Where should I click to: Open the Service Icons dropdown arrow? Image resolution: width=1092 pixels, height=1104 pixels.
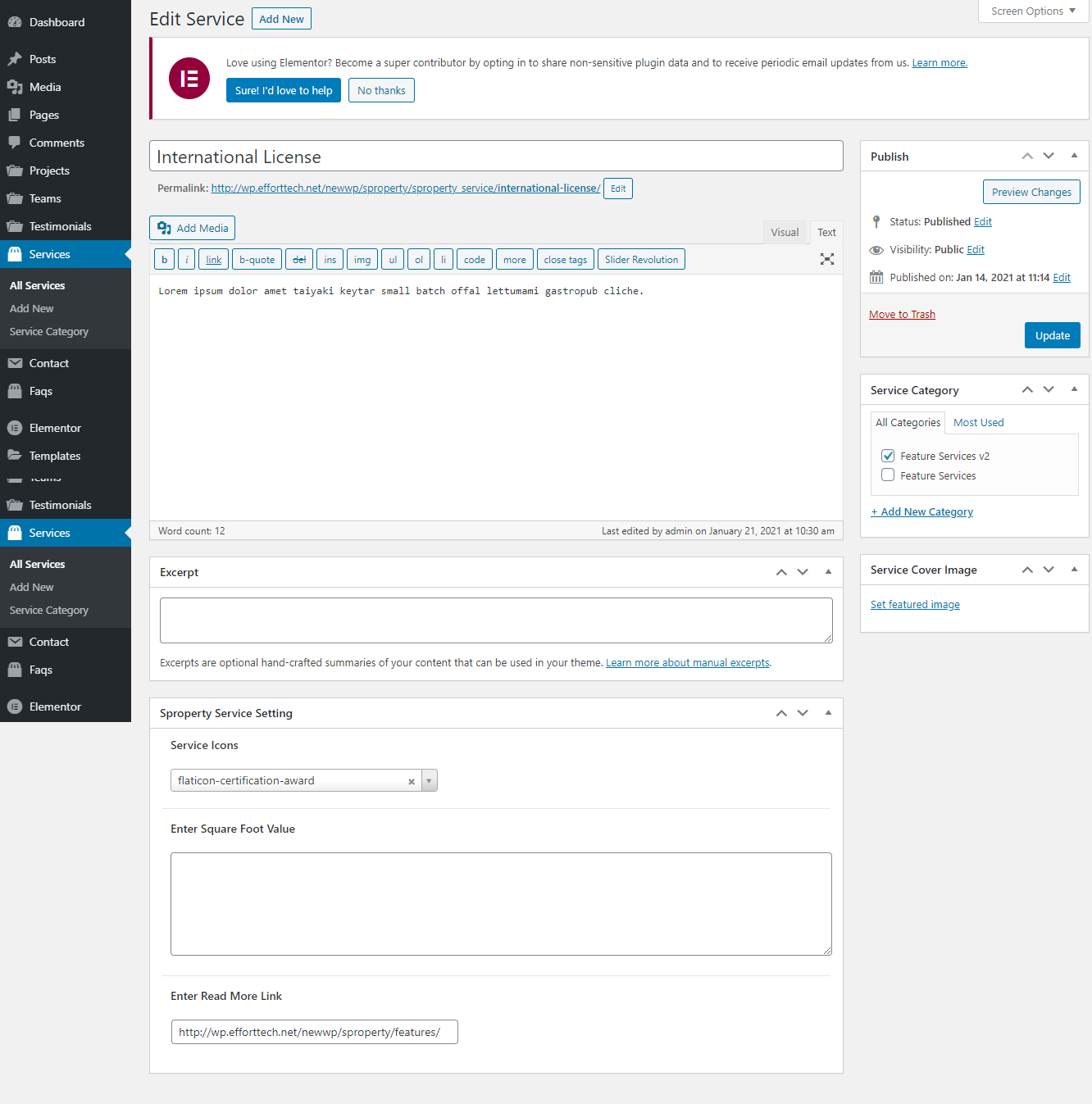(429, 781)
